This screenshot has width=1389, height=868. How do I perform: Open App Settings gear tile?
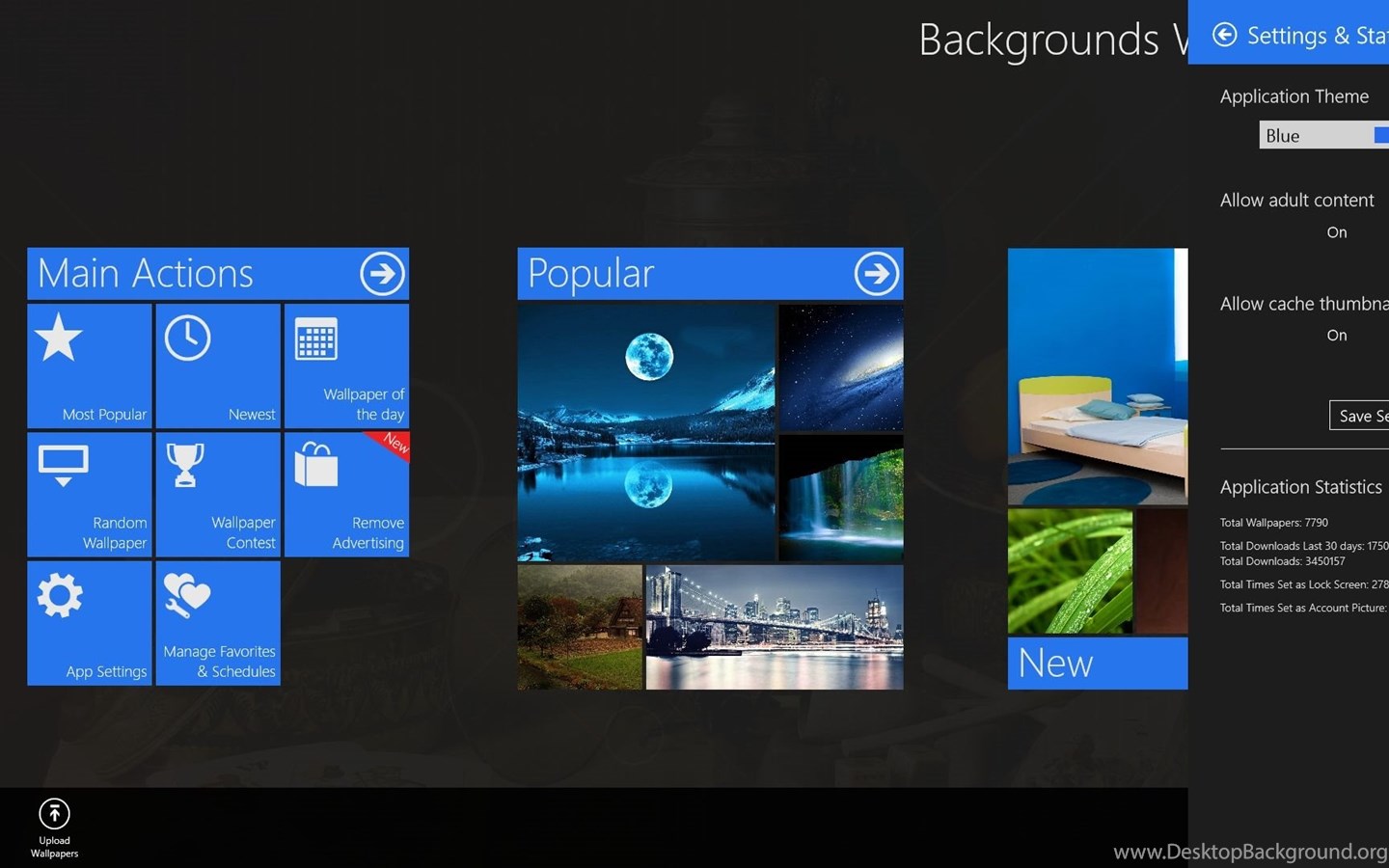(90, 623)
